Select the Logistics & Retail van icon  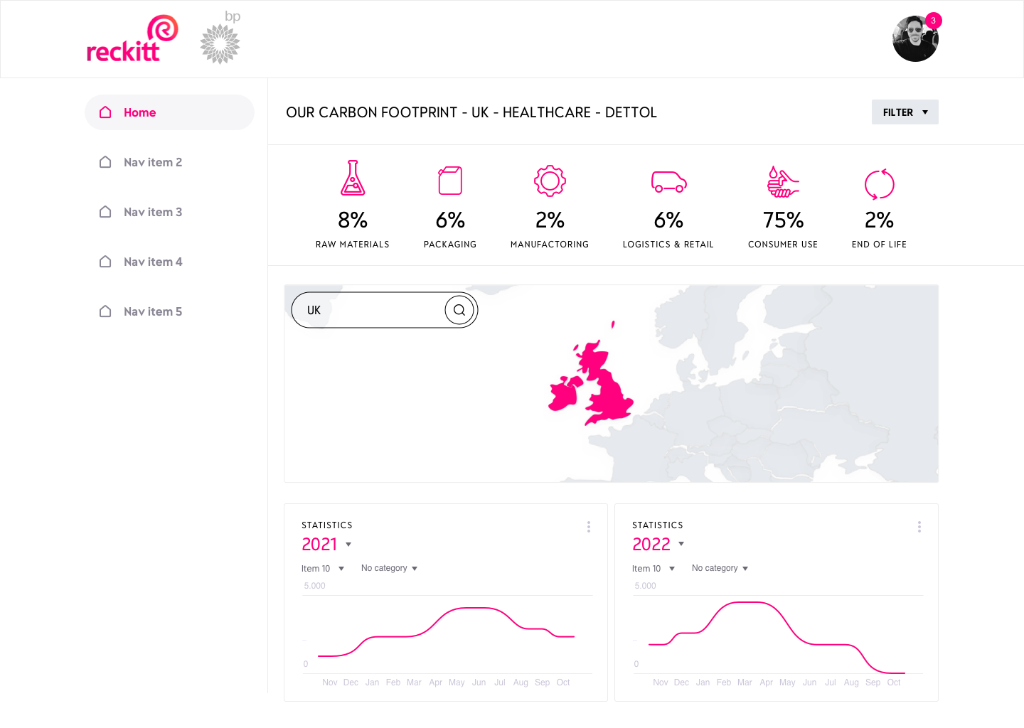click(x=669, y=182)
